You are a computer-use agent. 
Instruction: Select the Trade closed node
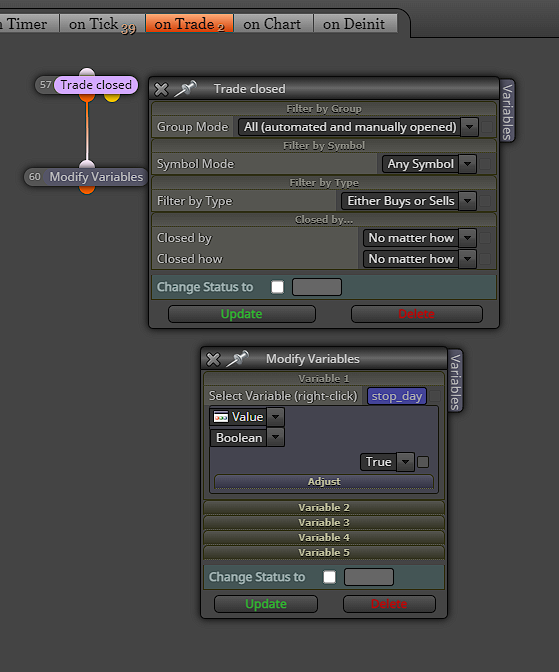pos(96,85)
